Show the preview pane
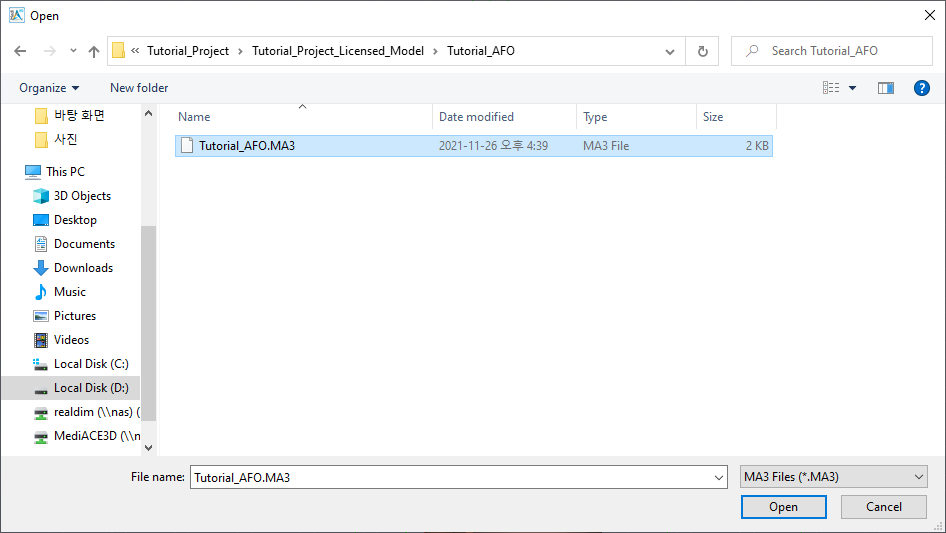 click(x=886, y=88)
